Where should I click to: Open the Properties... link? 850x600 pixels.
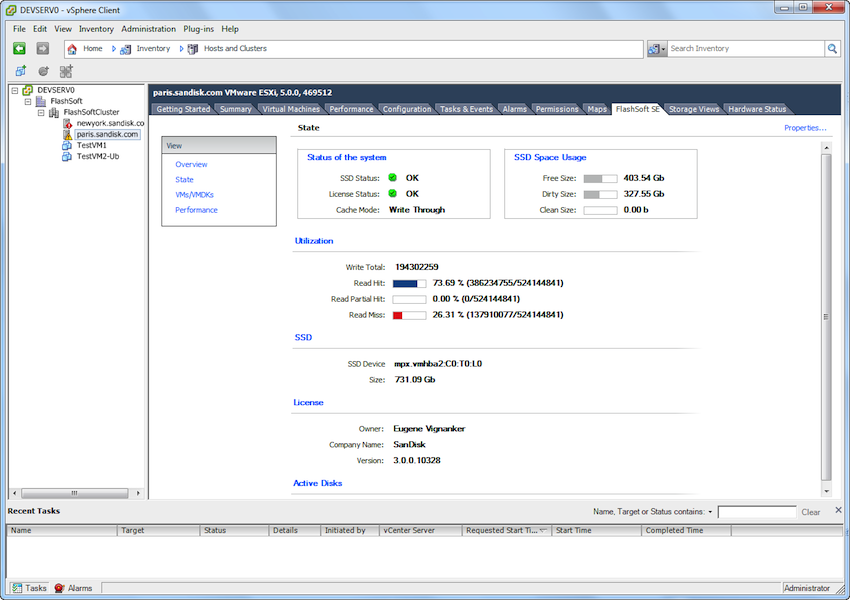[x=805, y=128]
